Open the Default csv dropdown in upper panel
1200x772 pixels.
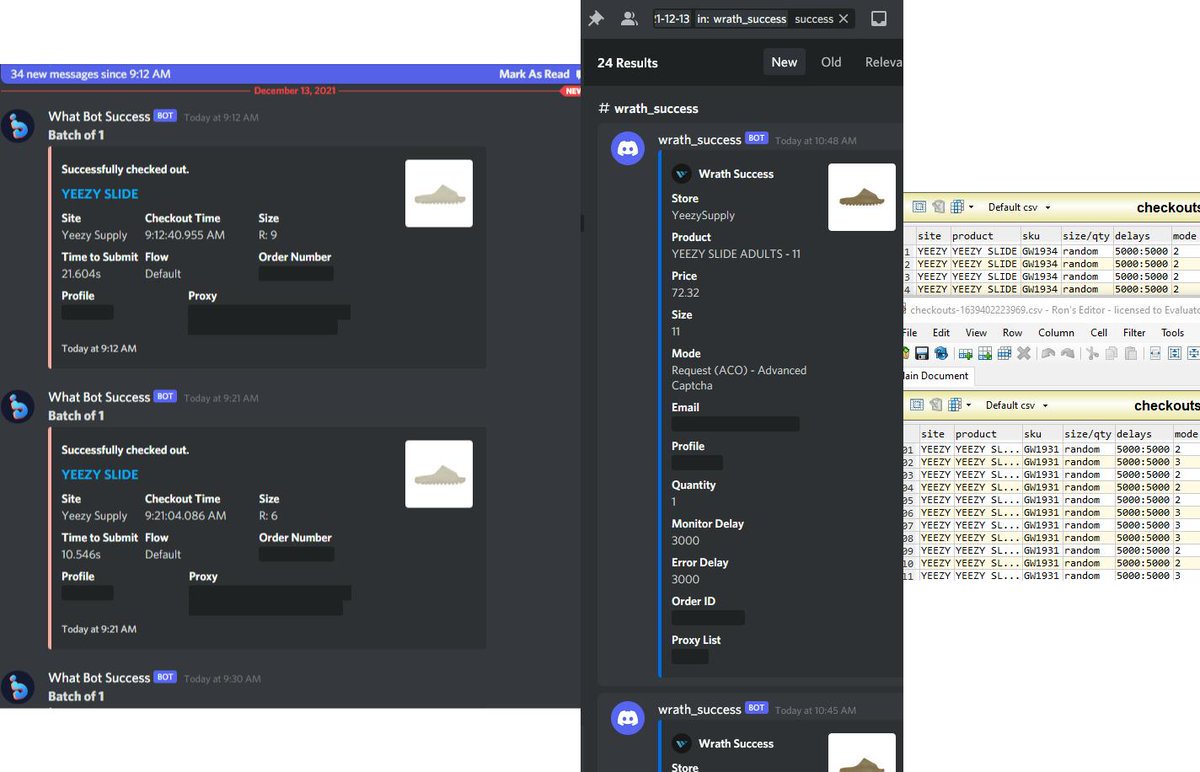(x=1020, y=208)
